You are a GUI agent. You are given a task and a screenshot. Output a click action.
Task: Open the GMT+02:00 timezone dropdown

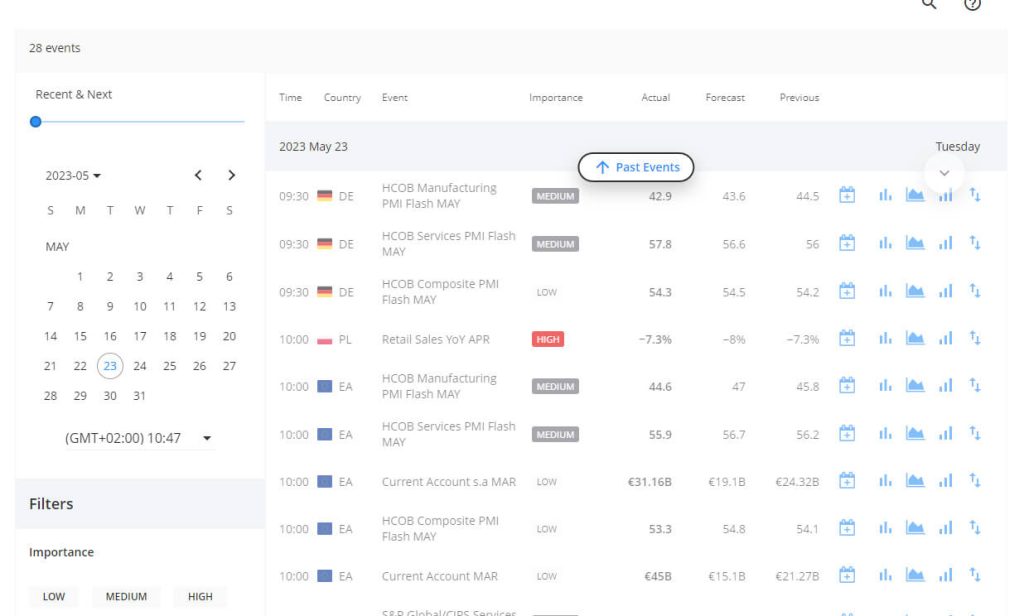[x=138, y=438]
